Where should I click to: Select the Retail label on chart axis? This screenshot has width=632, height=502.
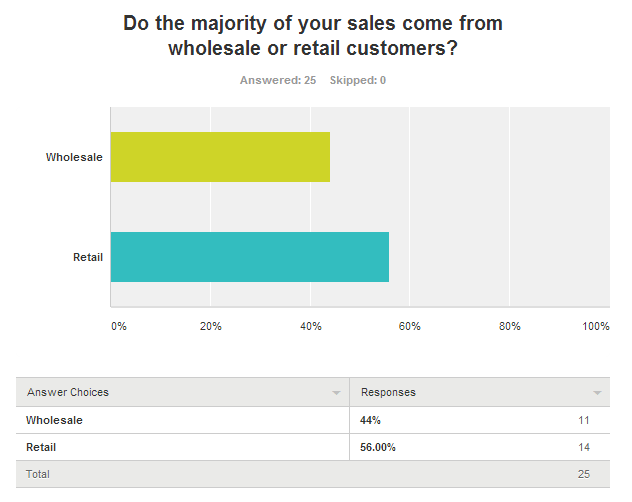[88, 257]
